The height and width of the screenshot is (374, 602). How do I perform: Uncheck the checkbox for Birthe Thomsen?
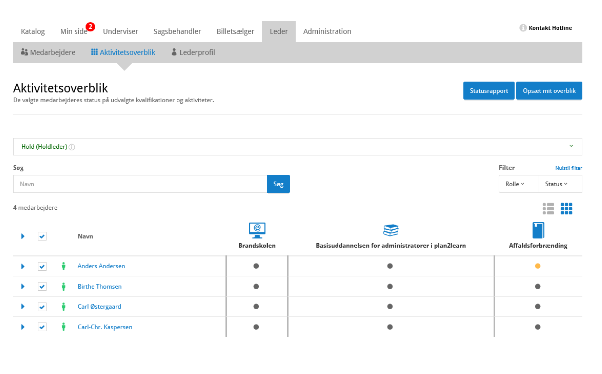(42, 286)
